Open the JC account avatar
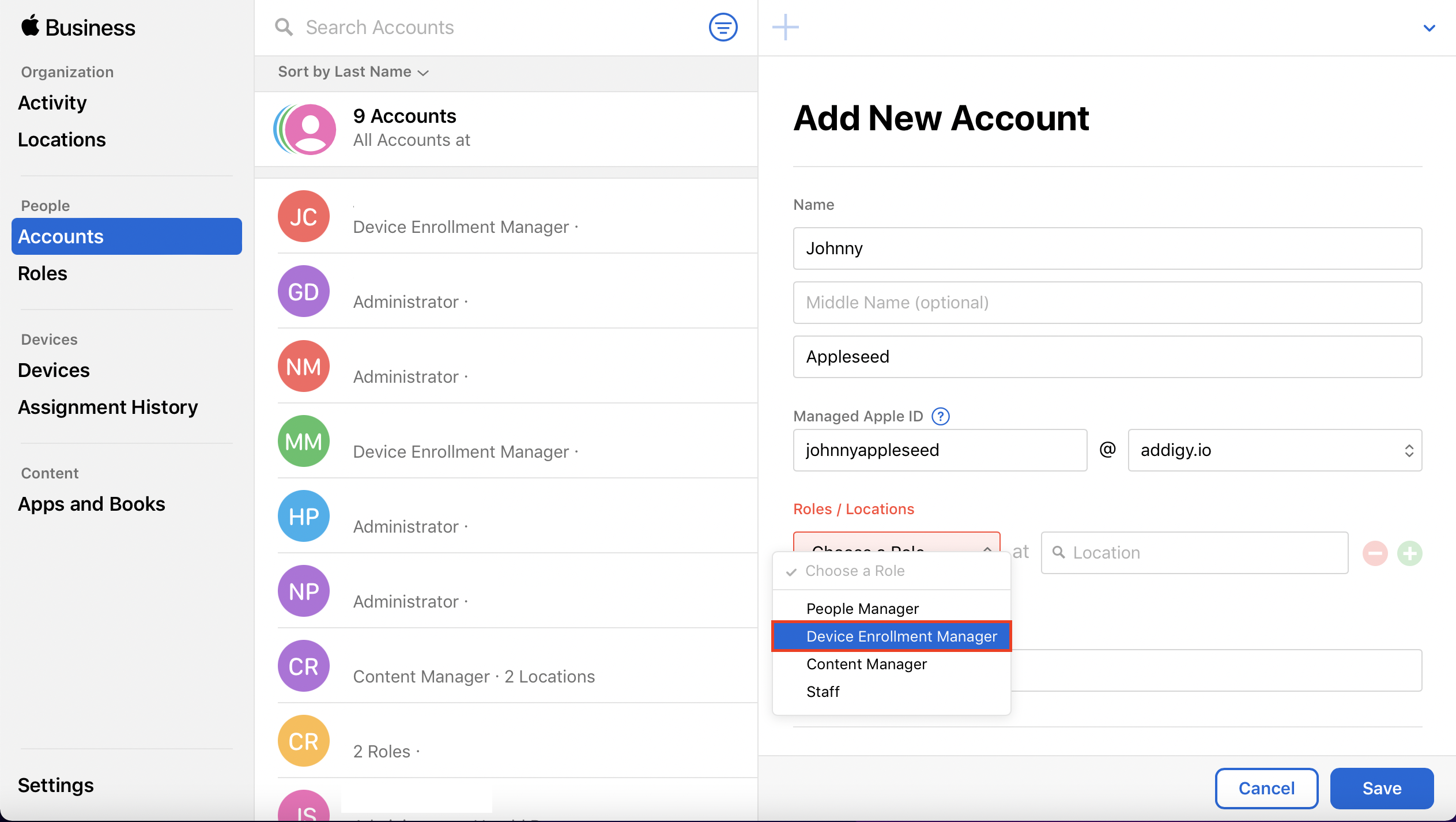Viewport: 1456px width, 822px height. 304,216
